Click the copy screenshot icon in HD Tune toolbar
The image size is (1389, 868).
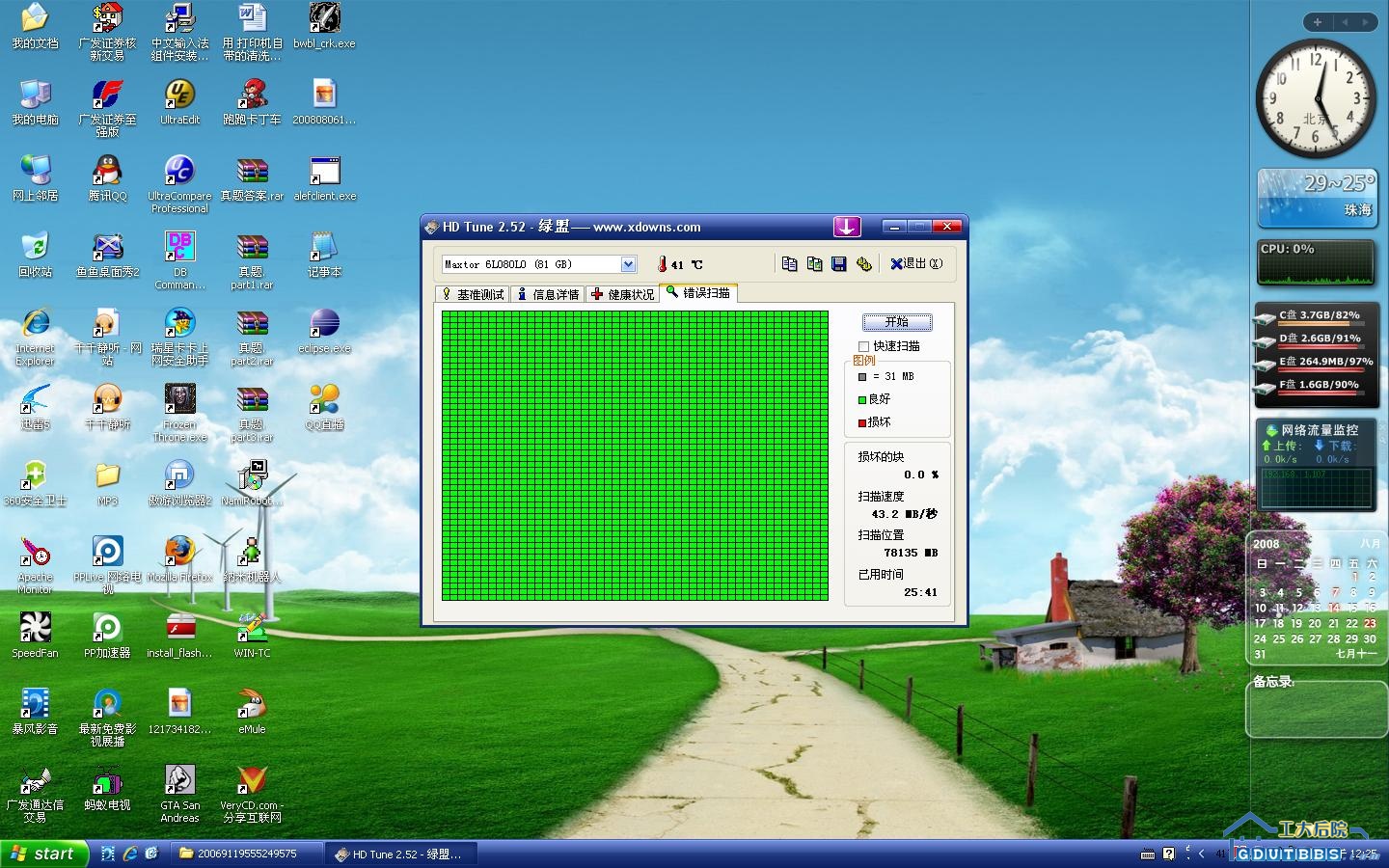pyautogui.click(x=814, y=263)
